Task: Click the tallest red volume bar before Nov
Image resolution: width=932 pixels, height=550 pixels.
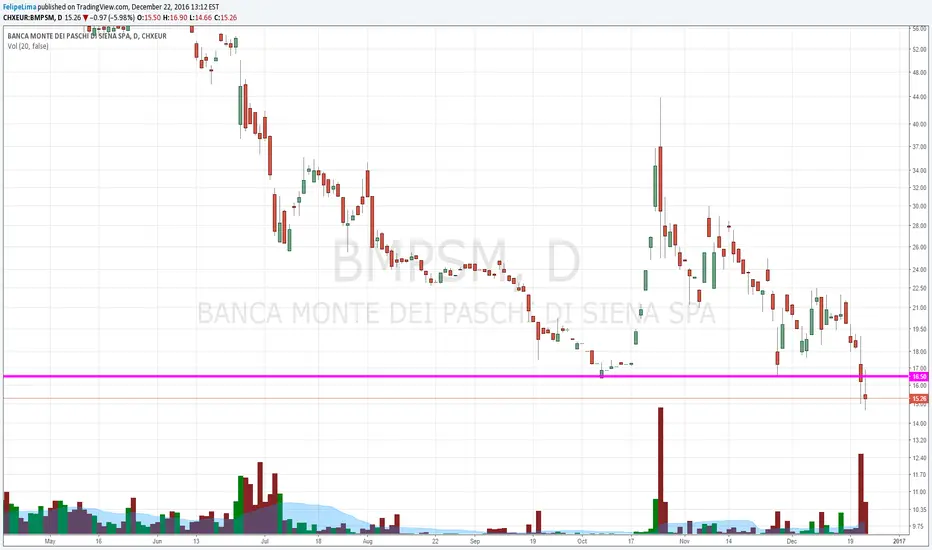Action: pos(660,470)
